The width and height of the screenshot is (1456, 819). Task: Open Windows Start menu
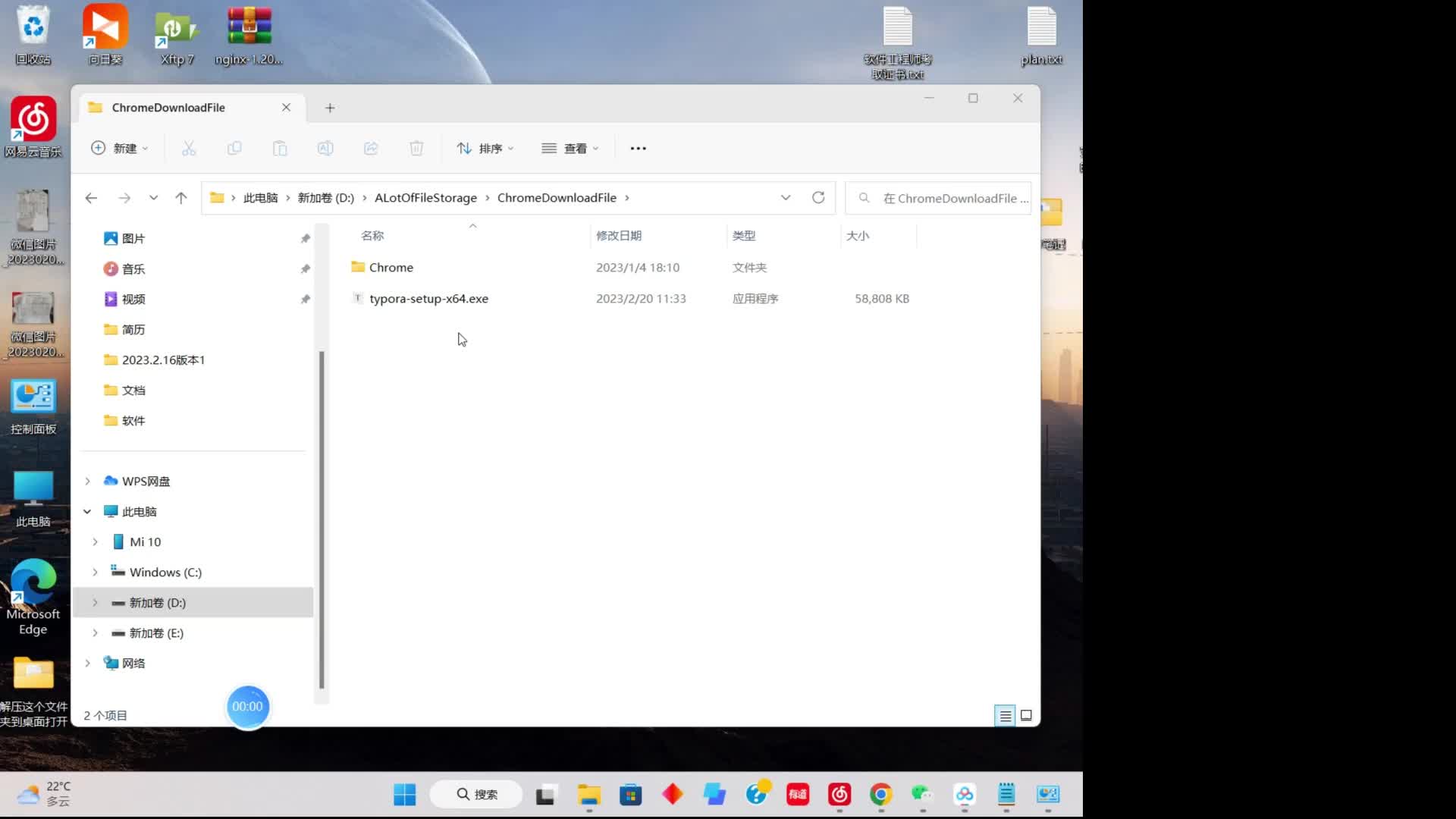[x=405, y=793]
